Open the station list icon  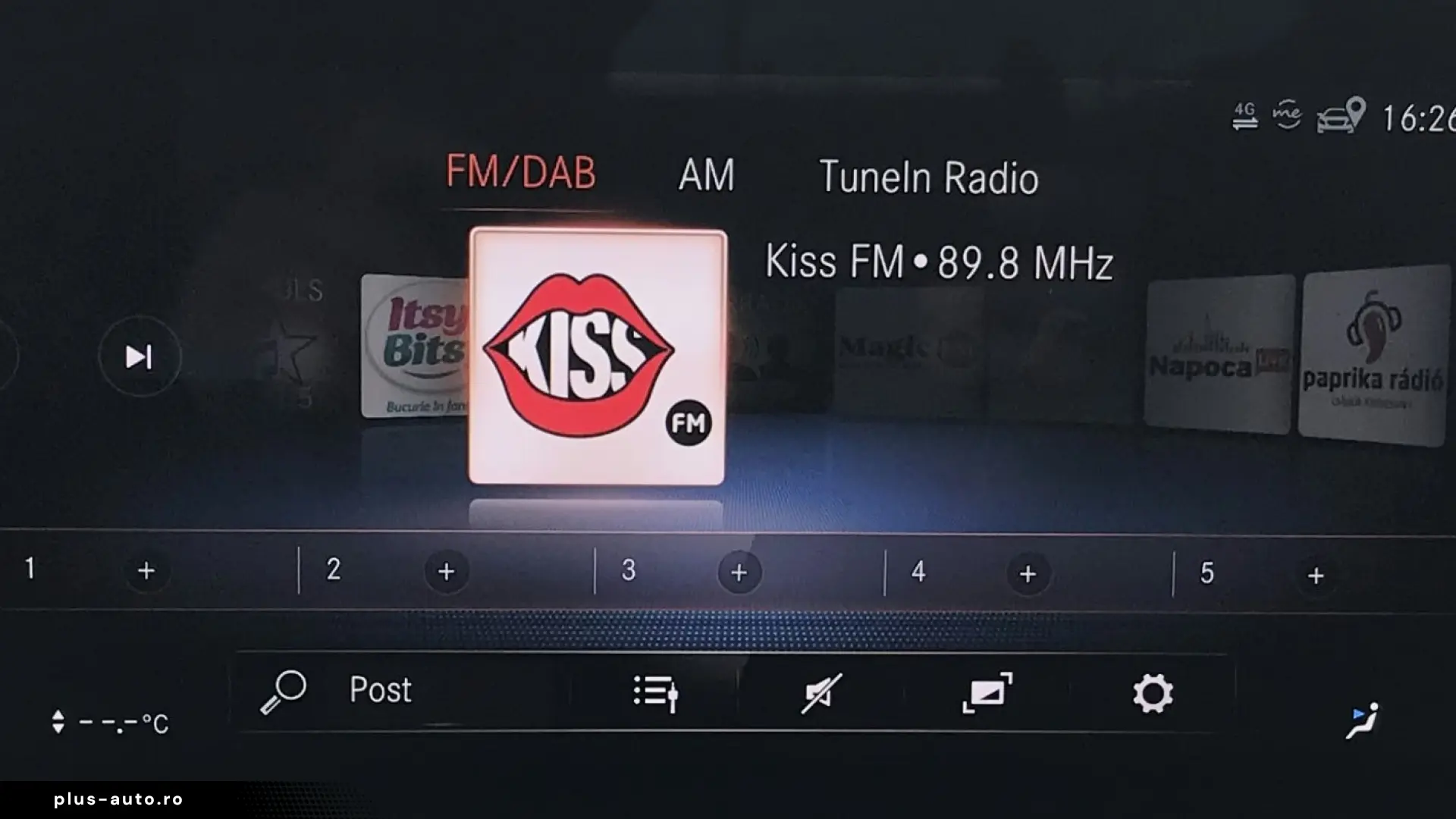click(x=656, y=693)
